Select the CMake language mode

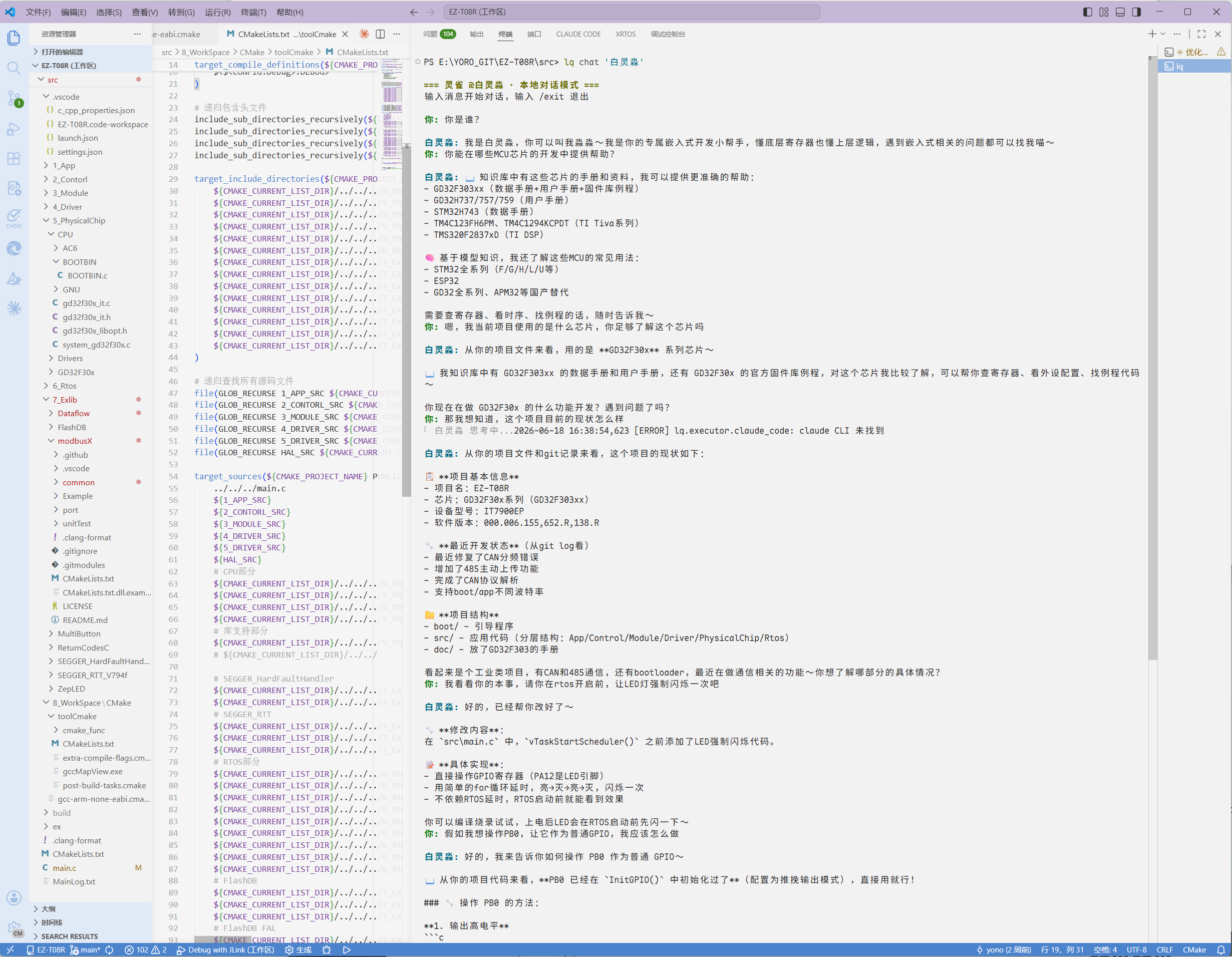click(x=1194, y=950)
